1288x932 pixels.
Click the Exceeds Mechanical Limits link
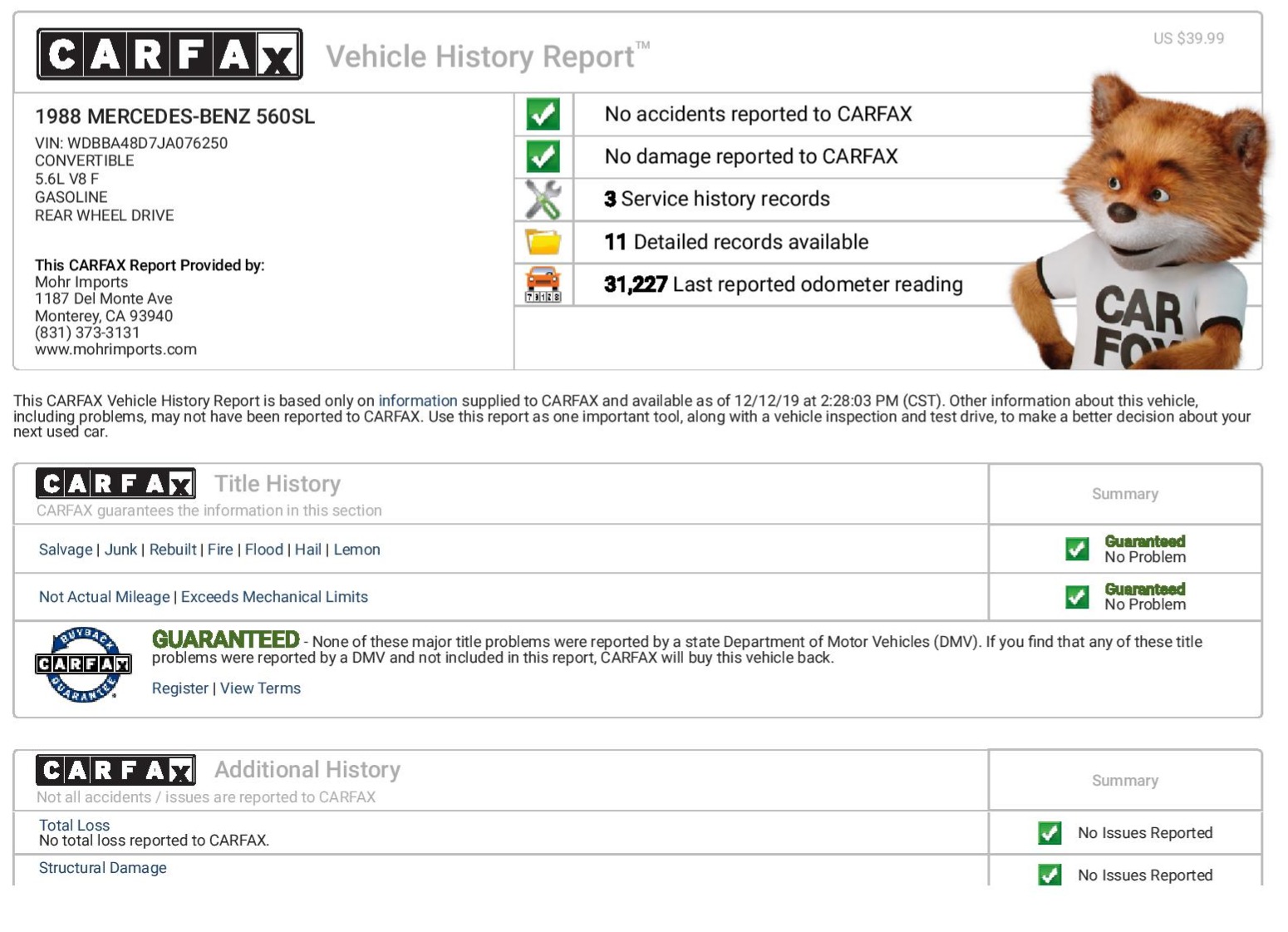point(274,597)
